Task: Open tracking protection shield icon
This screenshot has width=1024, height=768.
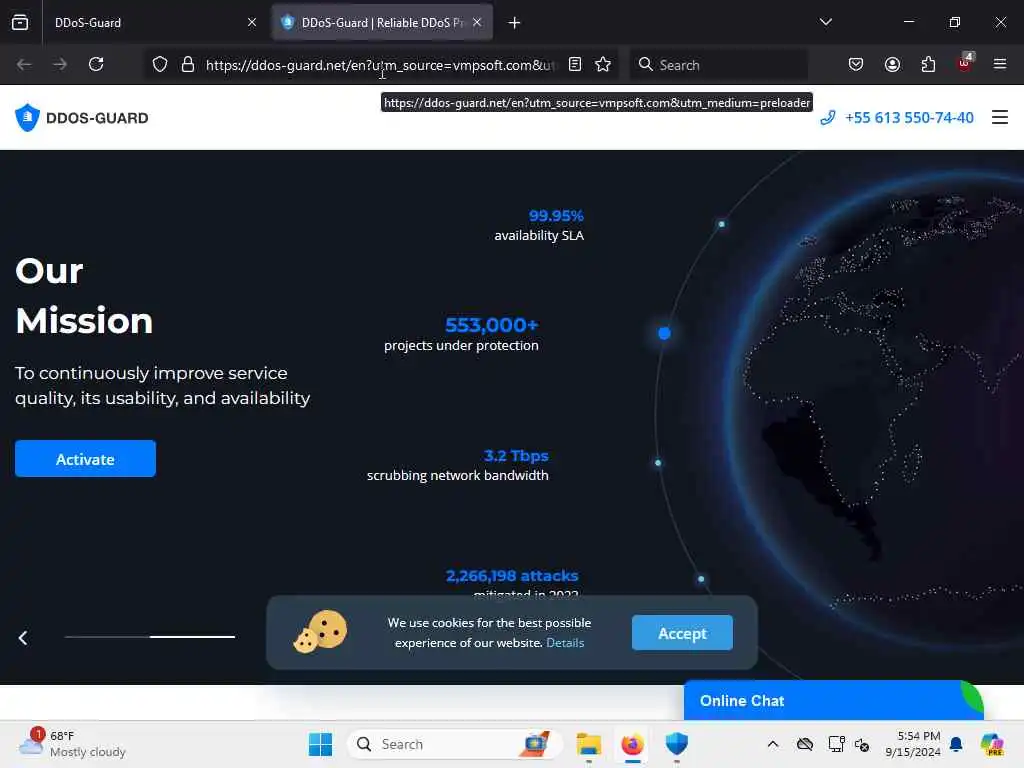Action: [160, 65]
